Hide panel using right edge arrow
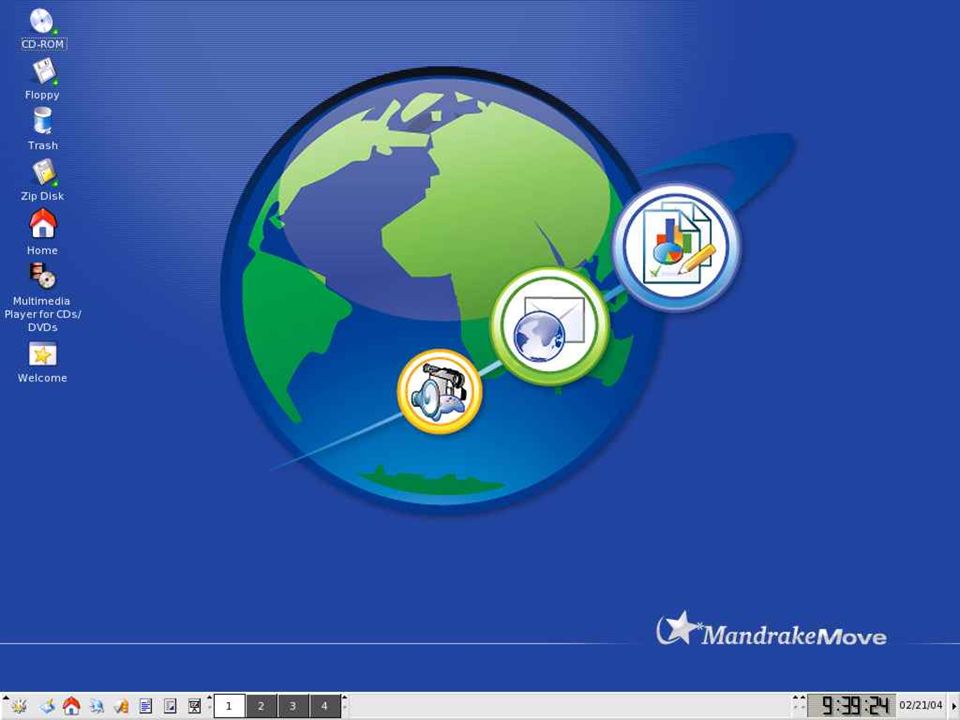 tap(954, 706)
